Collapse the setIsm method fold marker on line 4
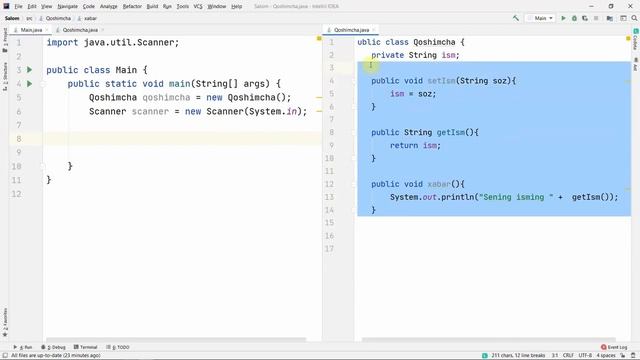The image size is (640, 360). click(354, 81)
